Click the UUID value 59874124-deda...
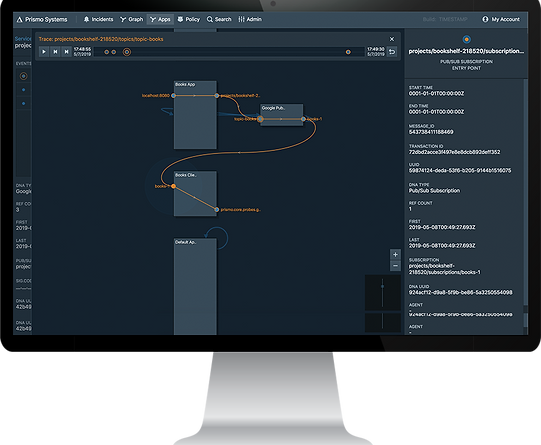541x445 pixels. [460, 170]
